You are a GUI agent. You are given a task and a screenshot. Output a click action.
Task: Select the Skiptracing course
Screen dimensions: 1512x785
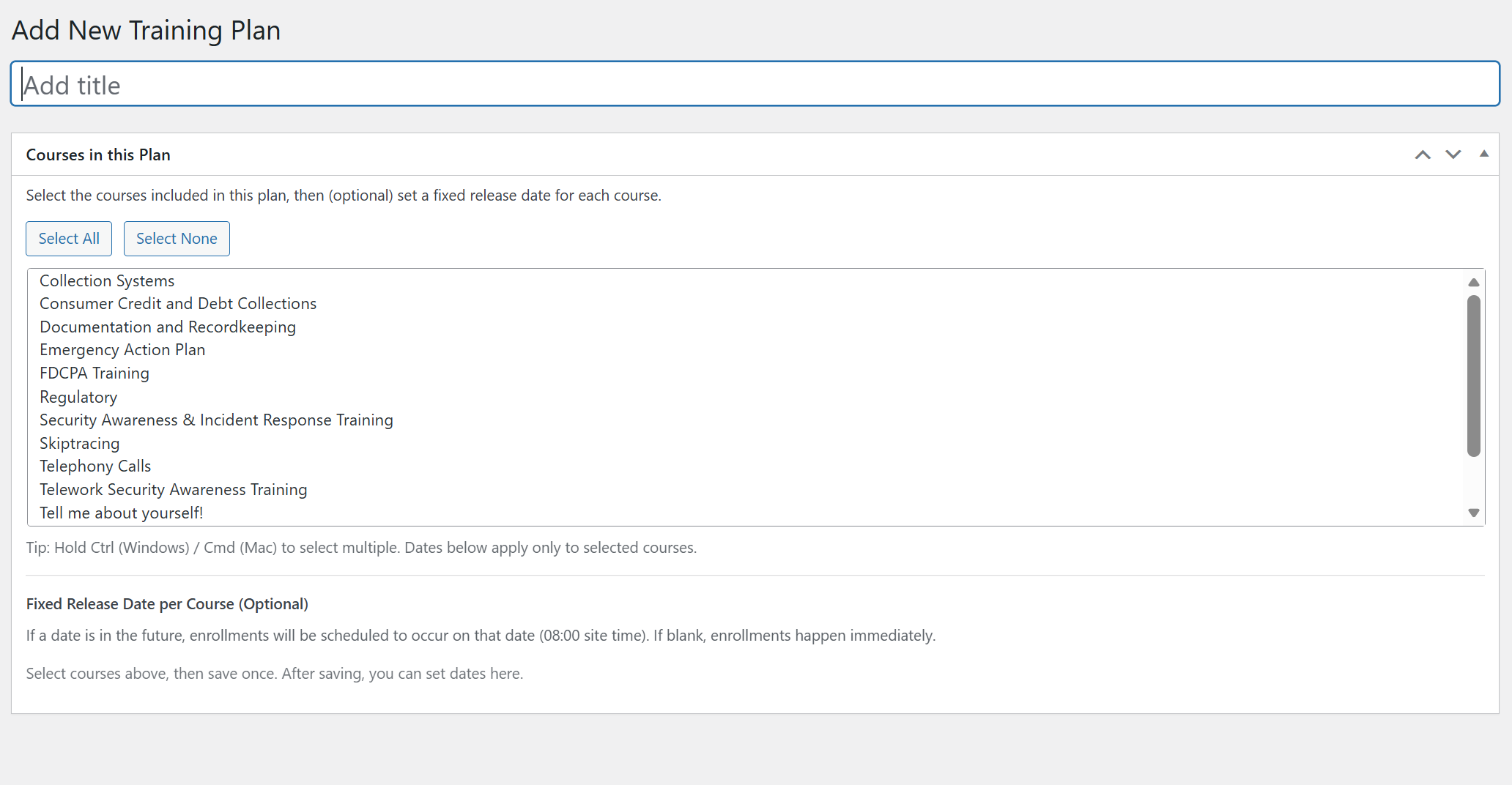pos(79,444)
